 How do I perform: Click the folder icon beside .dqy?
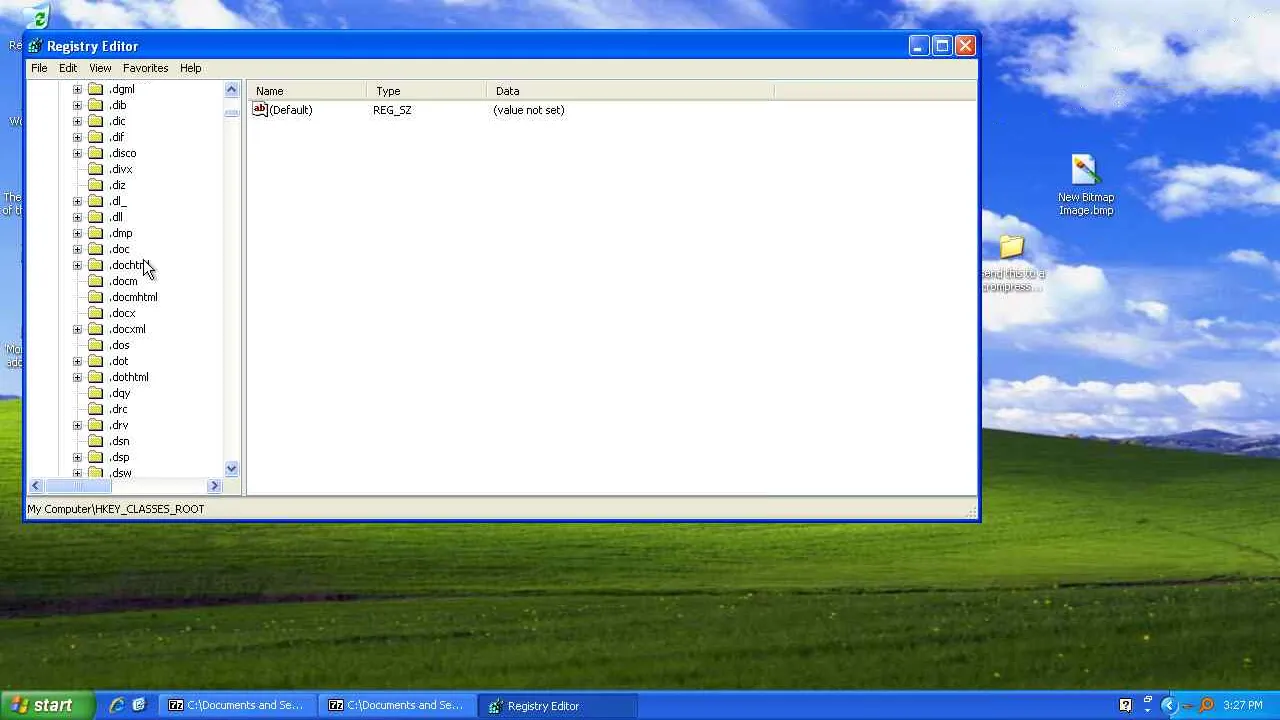(96, 393)
